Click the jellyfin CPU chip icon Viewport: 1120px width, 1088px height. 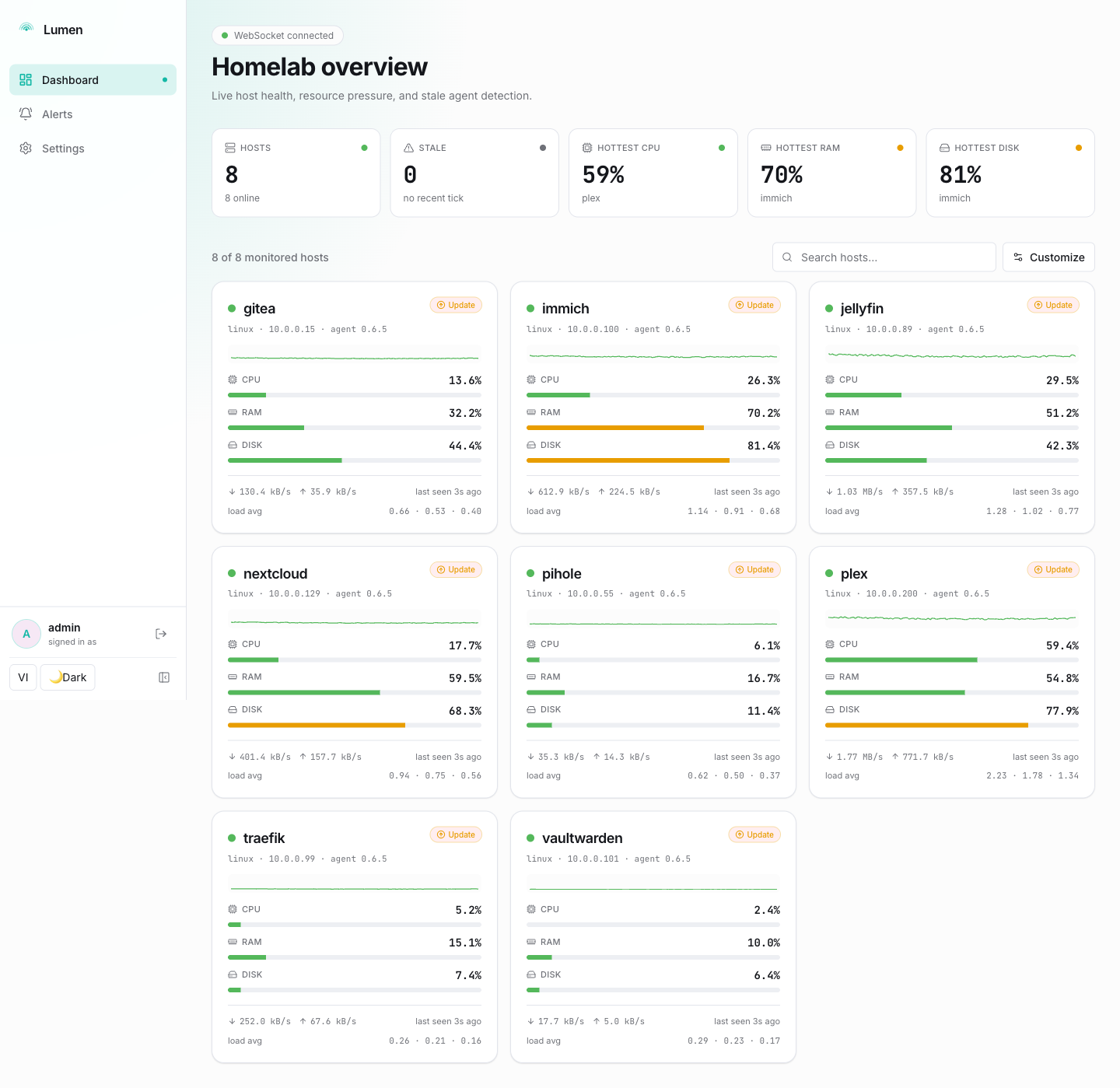coord(830,380)
